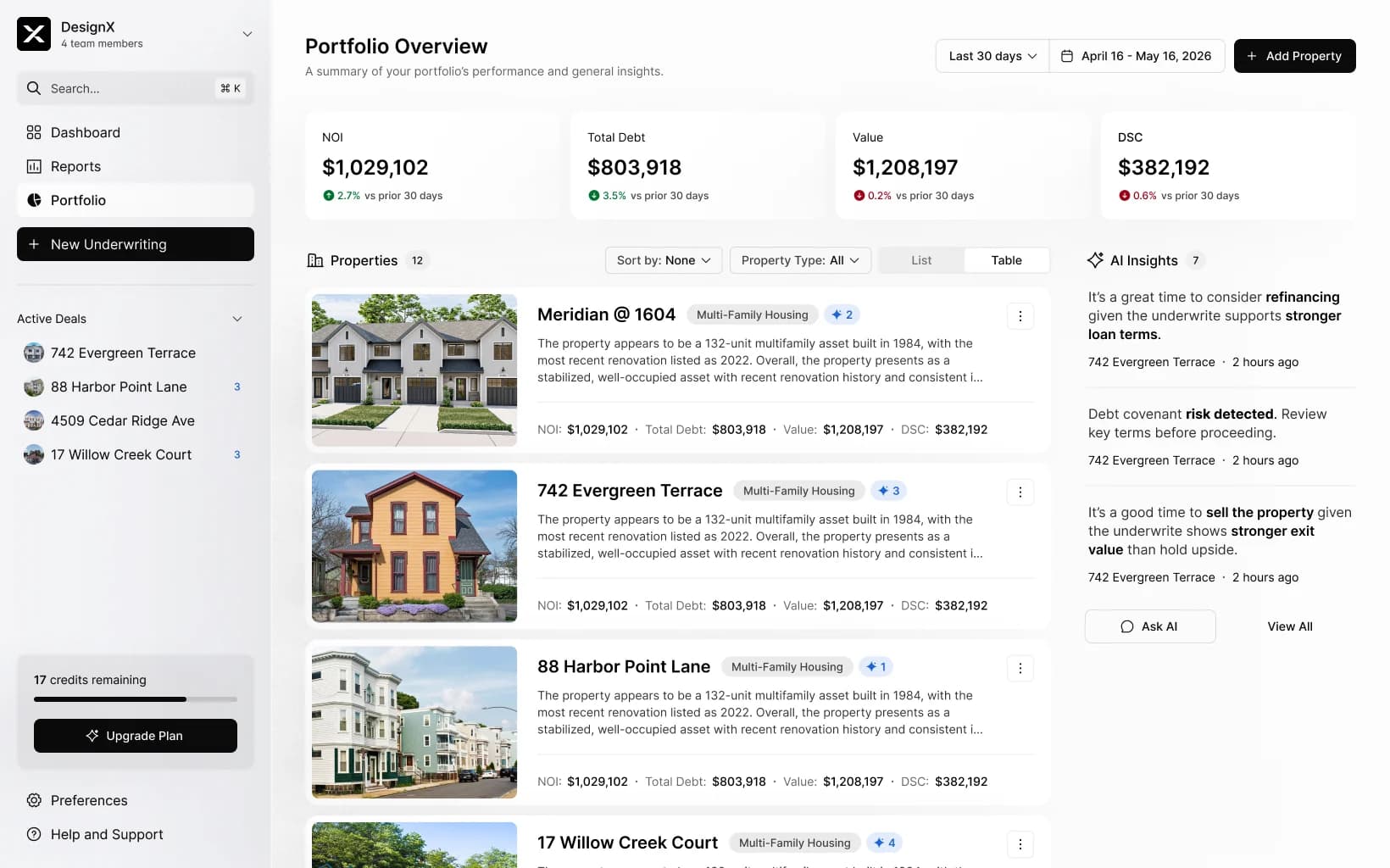Select the Portfolio sidebar item
The width and height of the screenshot is (1390, 868).
(136, 200)
